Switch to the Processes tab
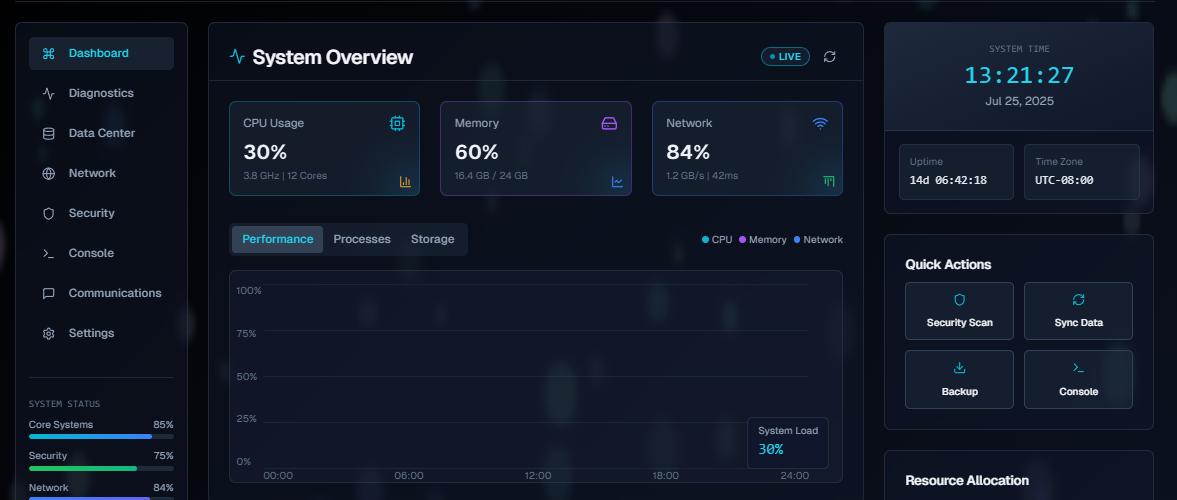Image resolution: width=1177 pixels, height=500 pixels. (362, 239)
